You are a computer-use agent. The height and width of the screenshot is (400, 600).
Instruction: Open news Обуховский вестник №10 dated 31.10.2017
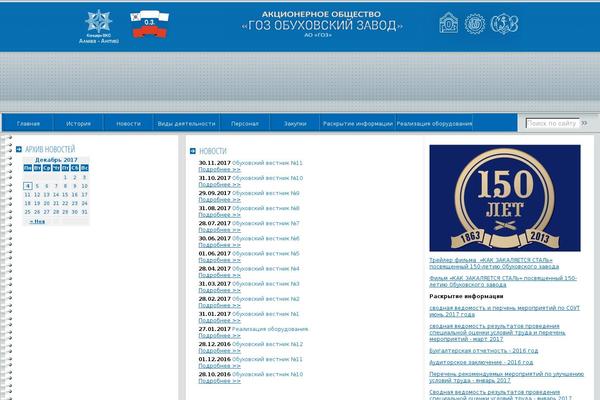pyautogui.click(x=267, y=178)
